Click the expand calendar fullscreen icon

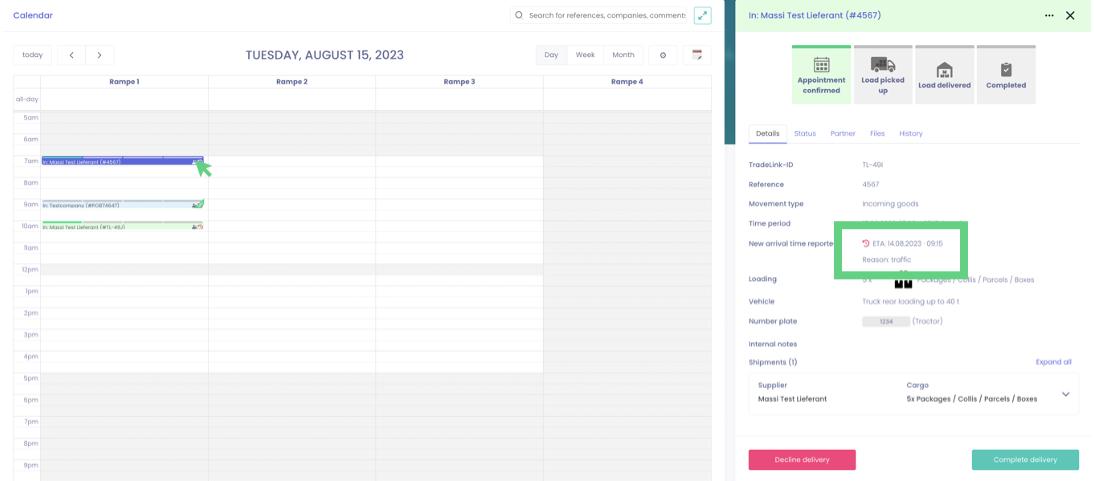703,15
